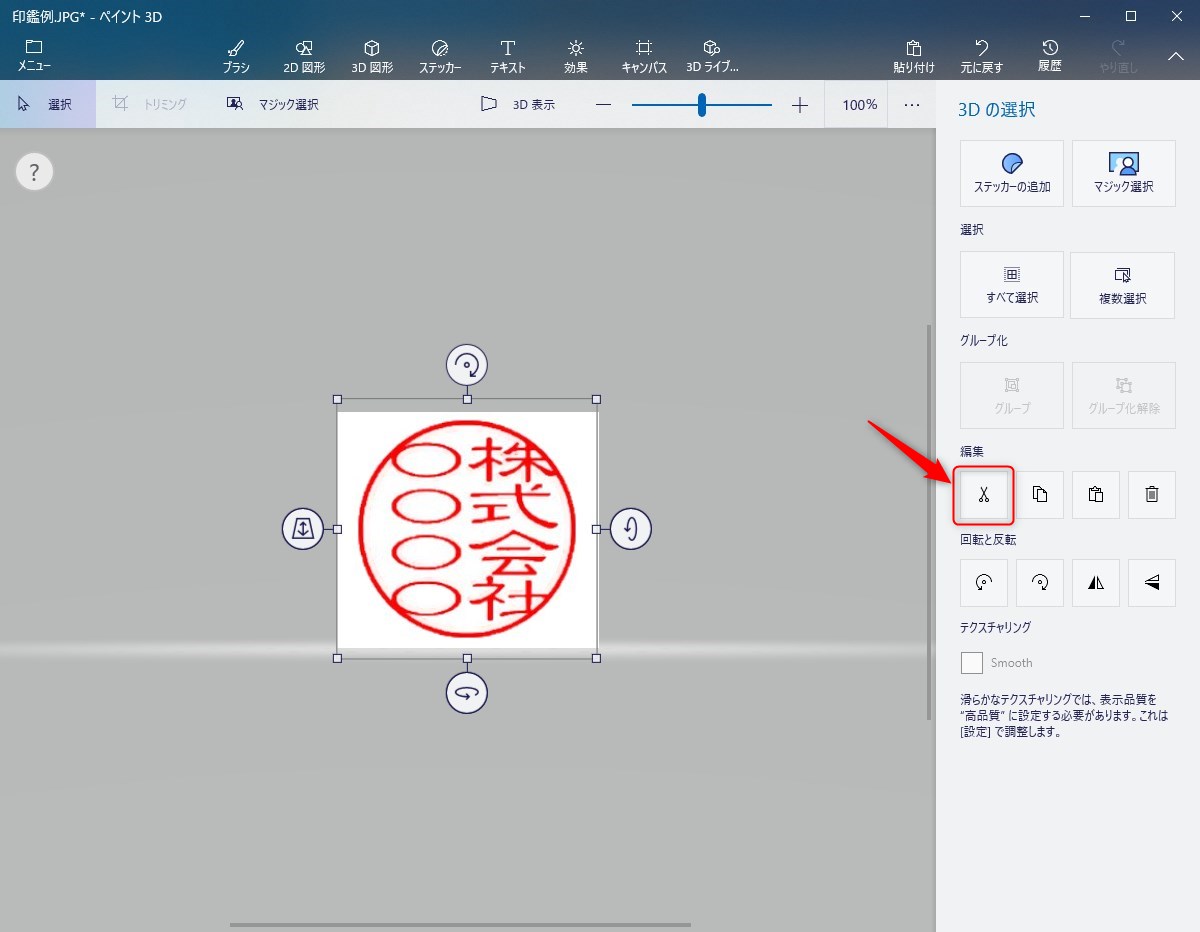1200x932 pixels.
Task: Click the paste clipboard icon under 編集
Action: pos(1096,495)
